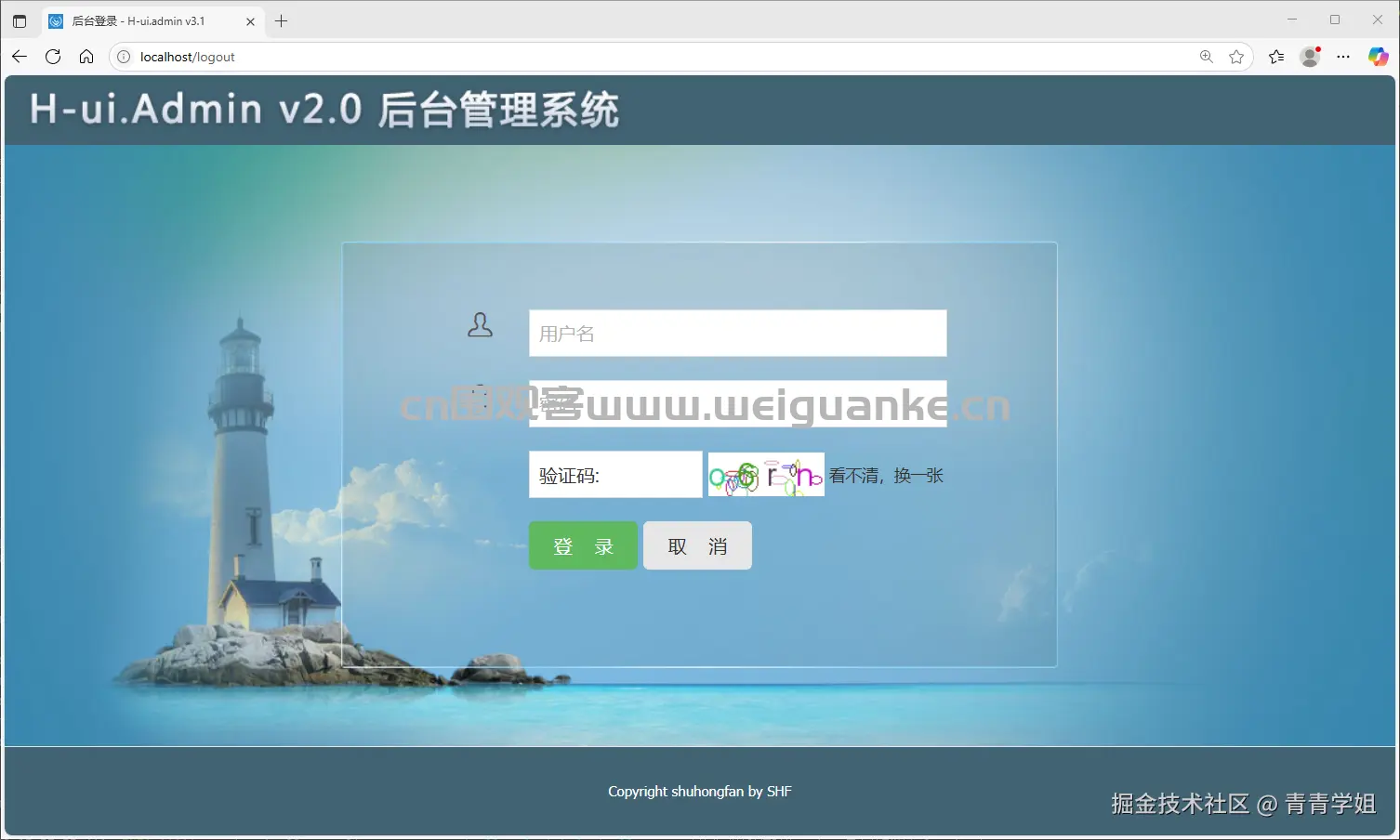The width and height of the screenshot is (1400, 840).
Task: Click the tab actions icon at top left
Action: (20, 20)
